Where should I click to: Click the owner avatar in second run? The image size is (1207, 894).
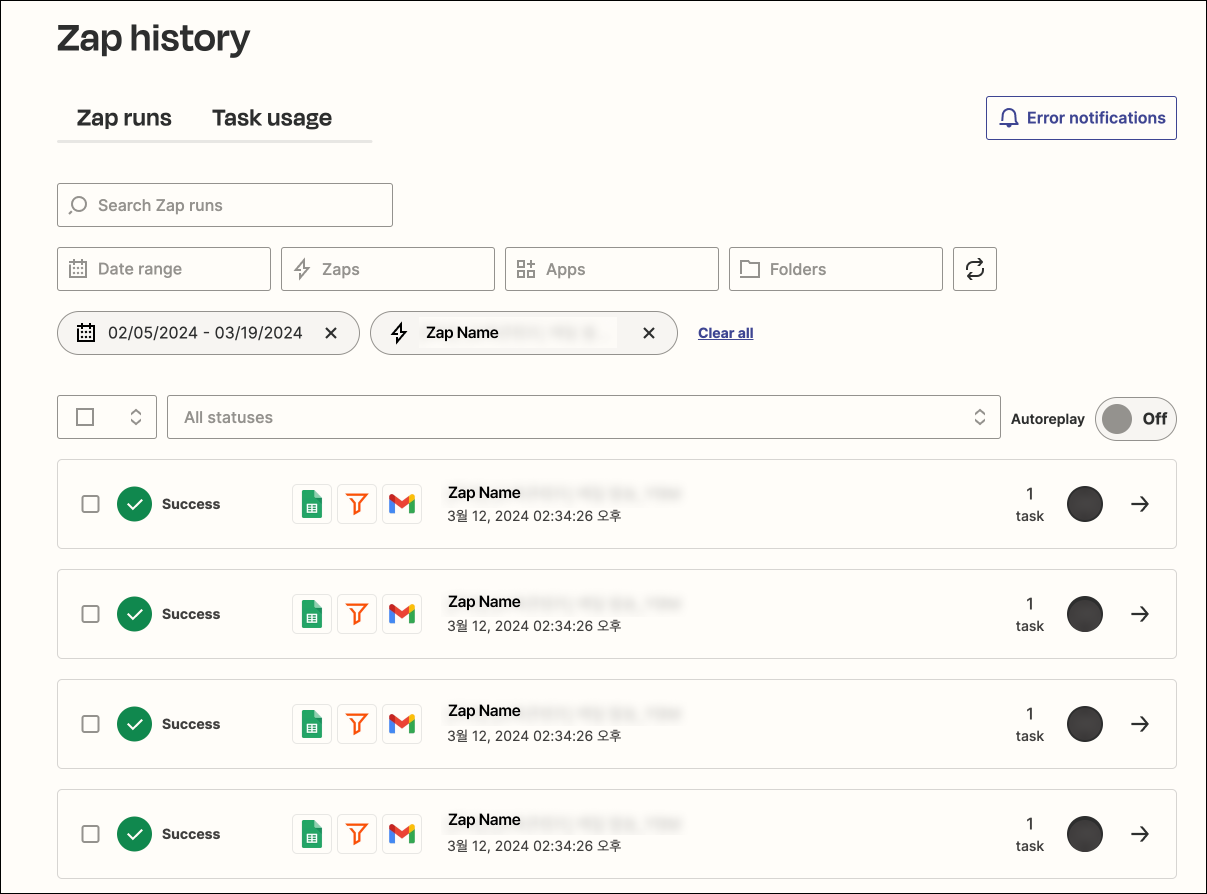tap(1085, 614)
